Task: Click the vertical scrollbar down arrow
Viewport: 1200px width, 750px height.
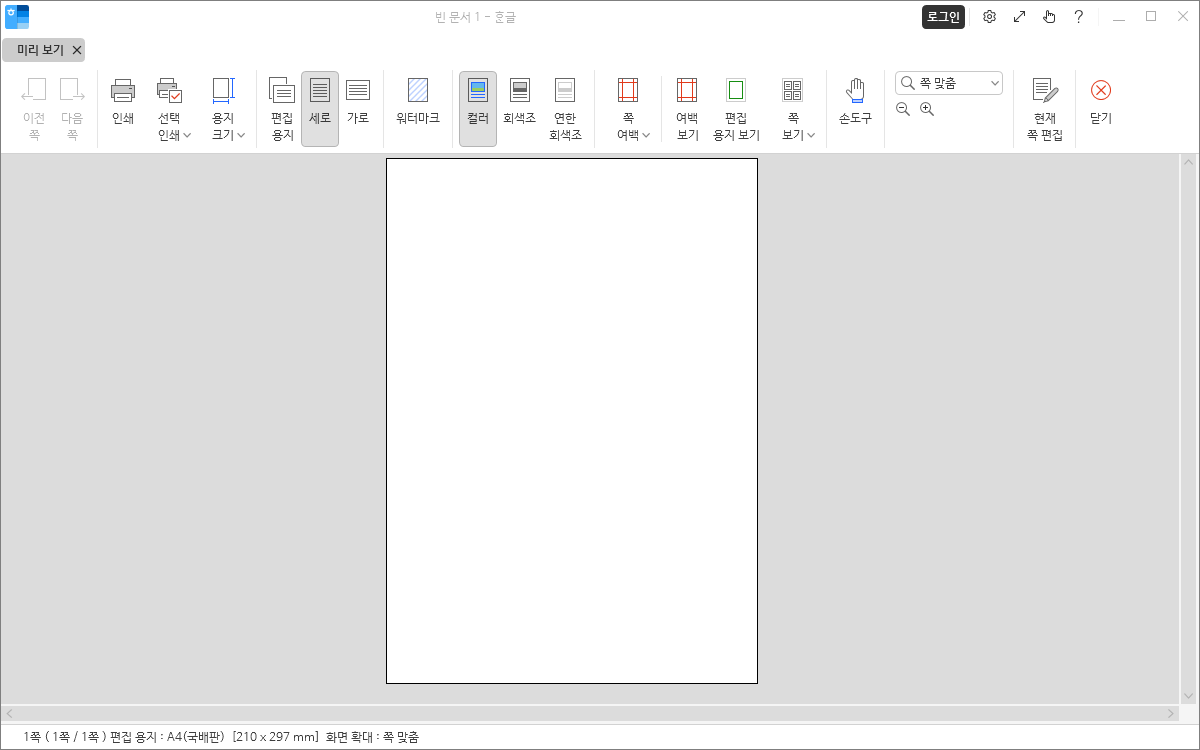Action: 1188,697
